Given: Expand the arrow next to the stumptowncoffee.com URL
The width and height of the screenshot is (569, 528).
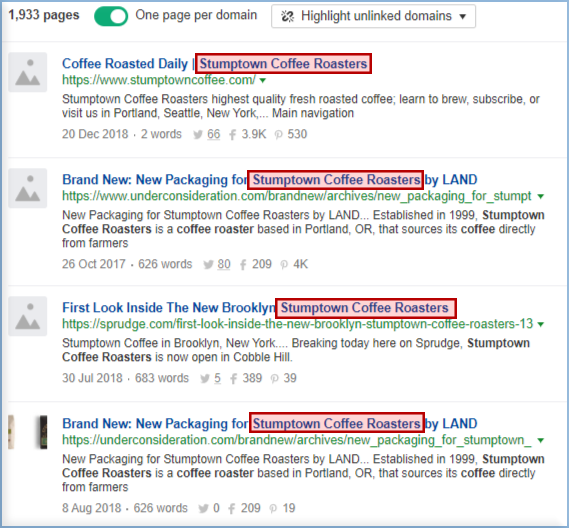Looking at the screenshot, I should (263, 81).
